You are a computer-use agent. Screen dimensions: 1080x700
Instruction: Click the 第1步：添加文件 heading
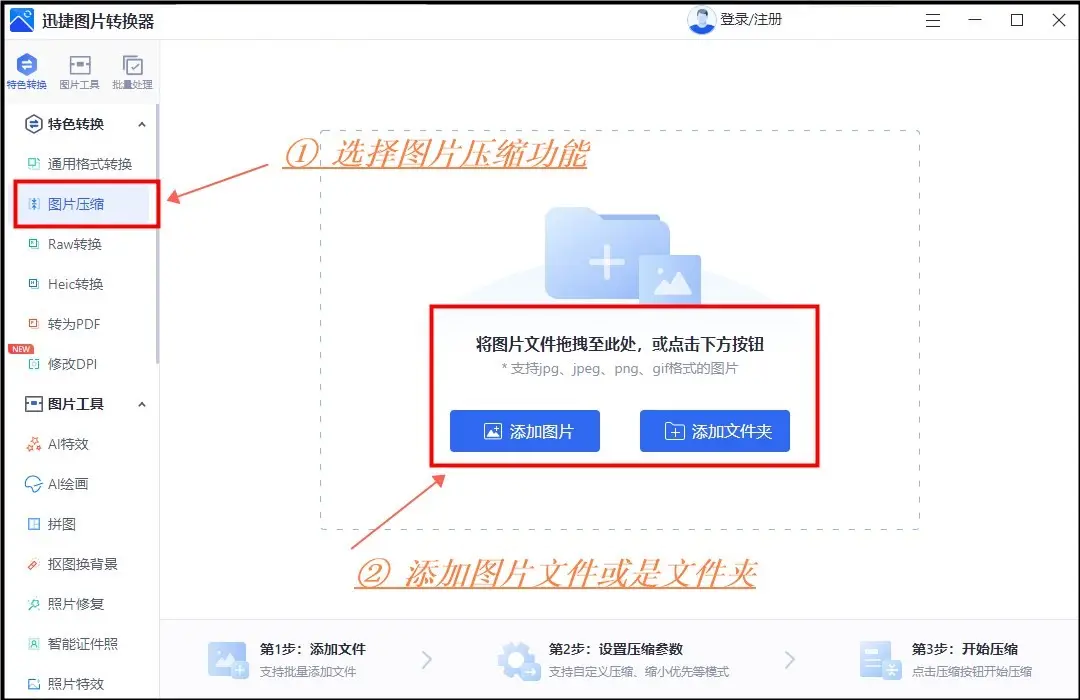(313, 649)
